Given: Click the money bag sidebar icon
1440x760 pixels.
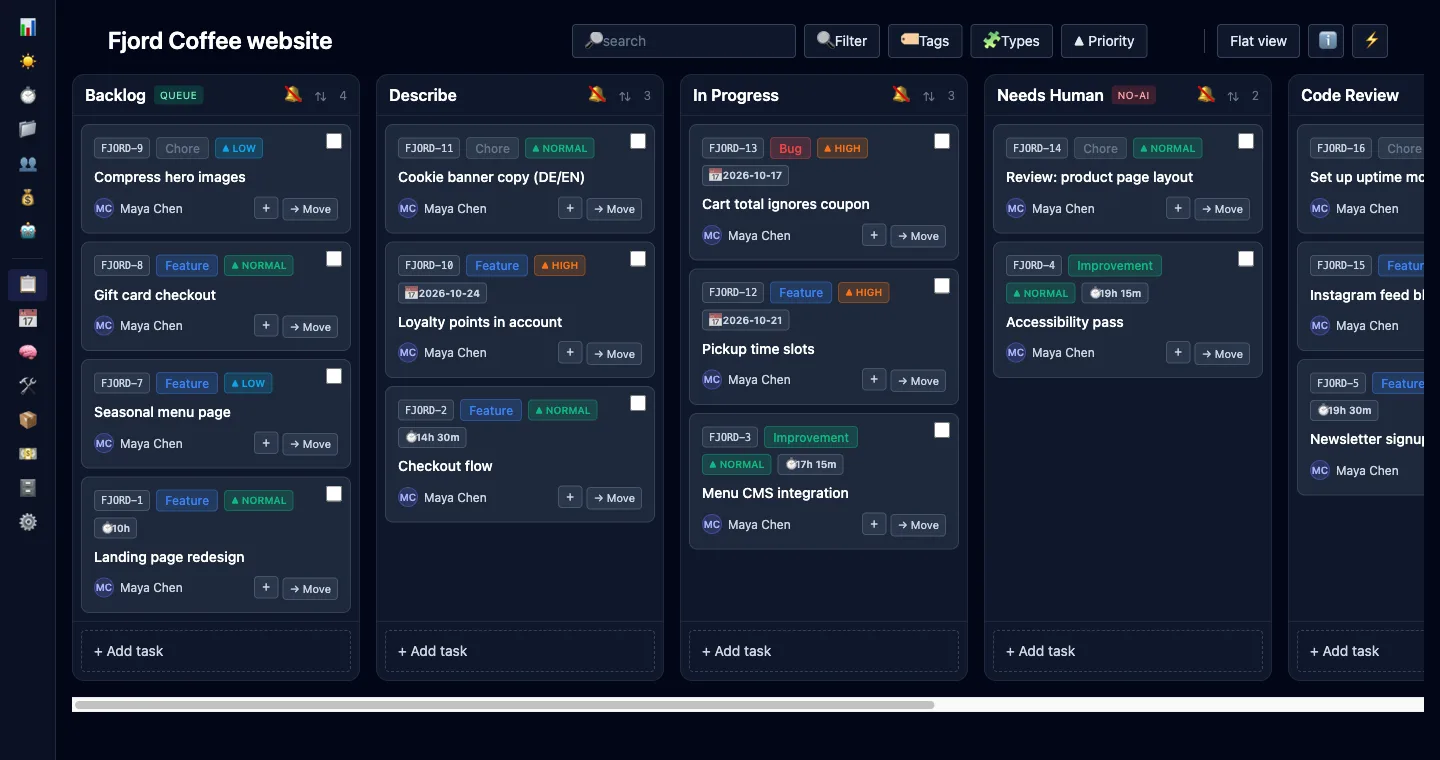Looking at the screenshot, I should (x=28, y=197).
